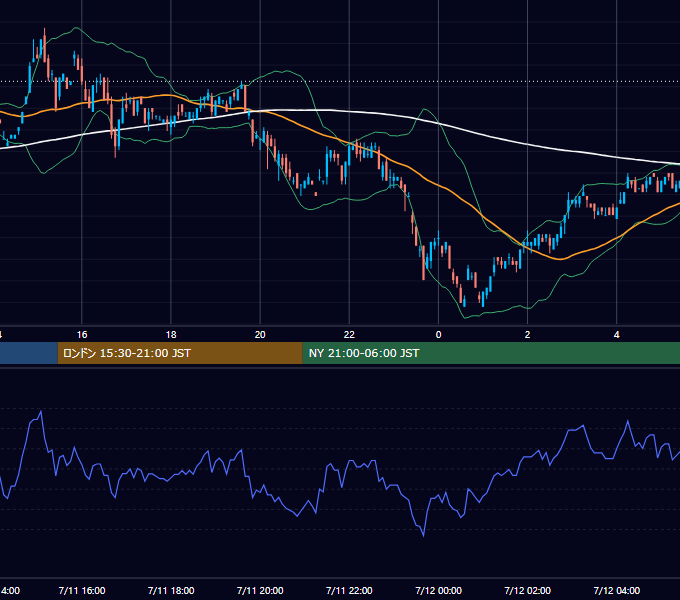Click the 16 hour label on price chart axis
680x600 pixels.
[x=82, y=335]
